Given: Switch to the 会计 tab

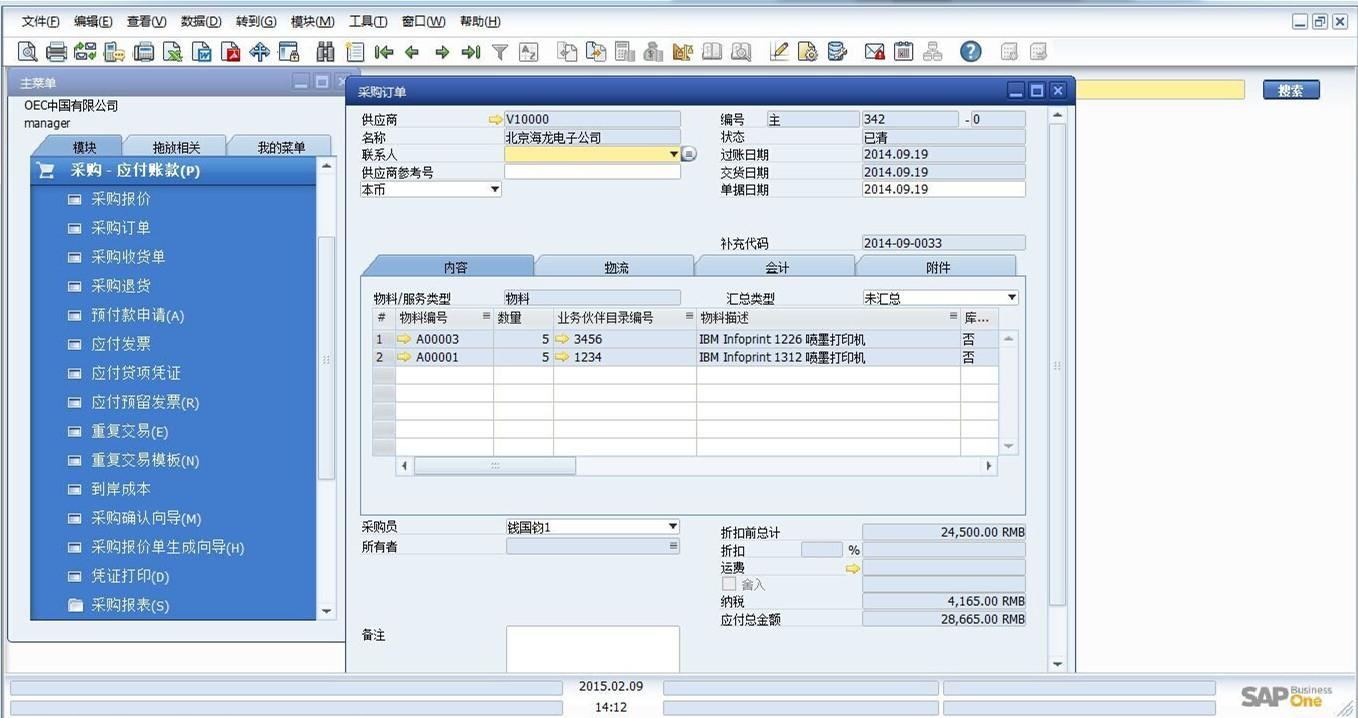Looking at the screenshot, I should (776, 267).
